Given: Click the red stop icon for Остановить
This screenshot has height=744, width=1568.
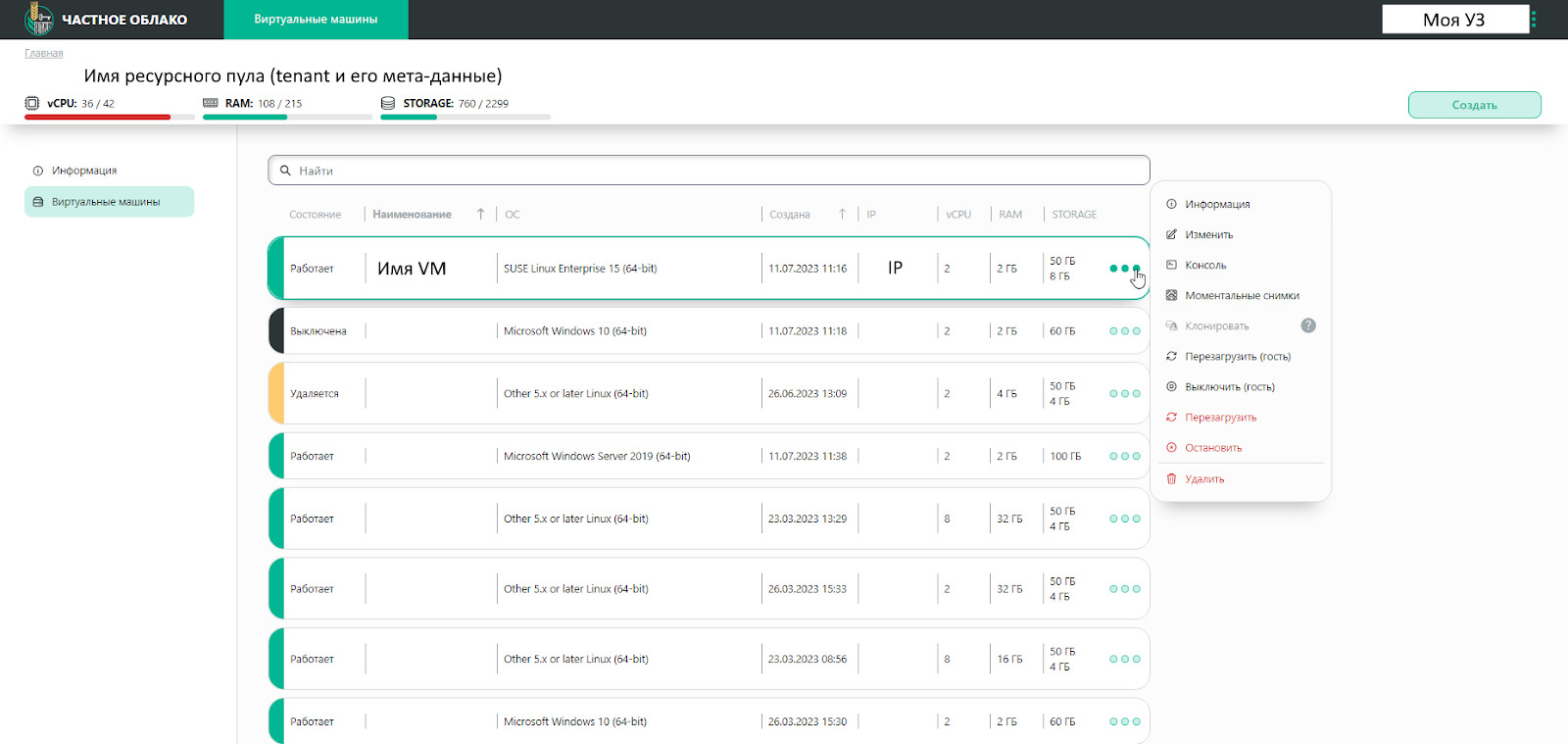Looking at the screenshot, I should tap(1171, 447).
